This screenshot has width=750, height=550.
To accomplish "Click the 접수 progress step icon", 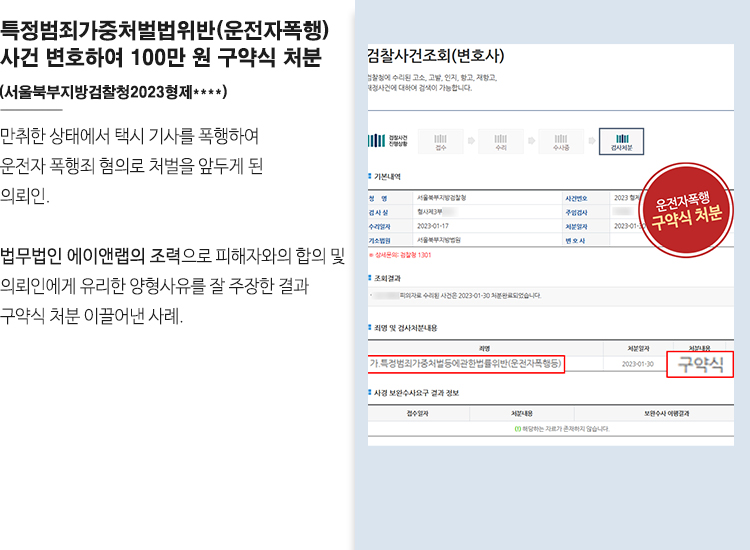I will tap(442, 142).
